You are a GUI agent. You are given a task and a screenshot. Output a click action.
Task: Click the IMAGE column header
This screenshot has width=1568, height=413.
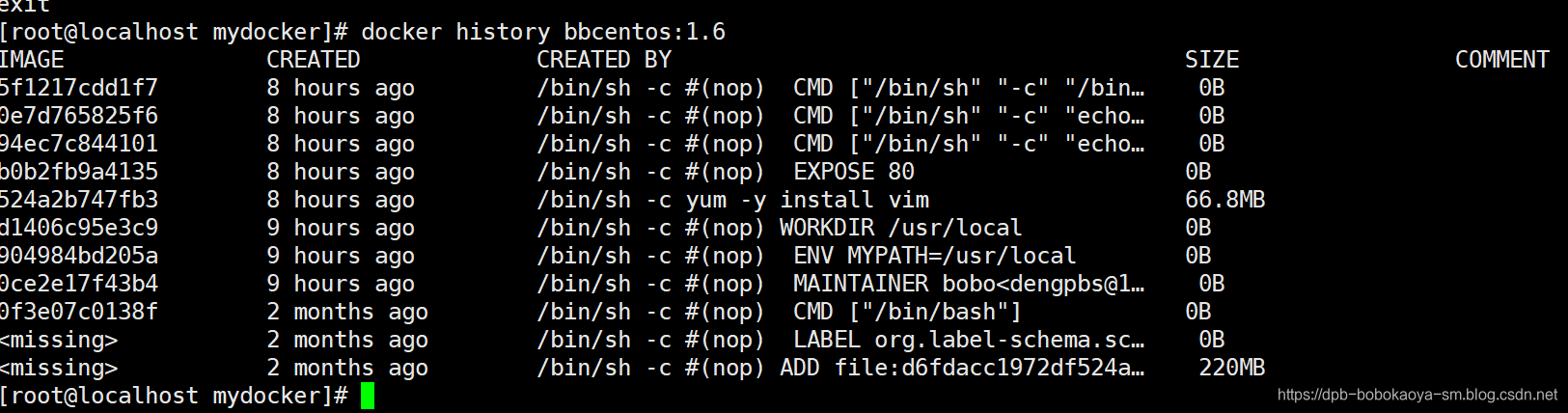pyautogui.click(x=32, y=60)
